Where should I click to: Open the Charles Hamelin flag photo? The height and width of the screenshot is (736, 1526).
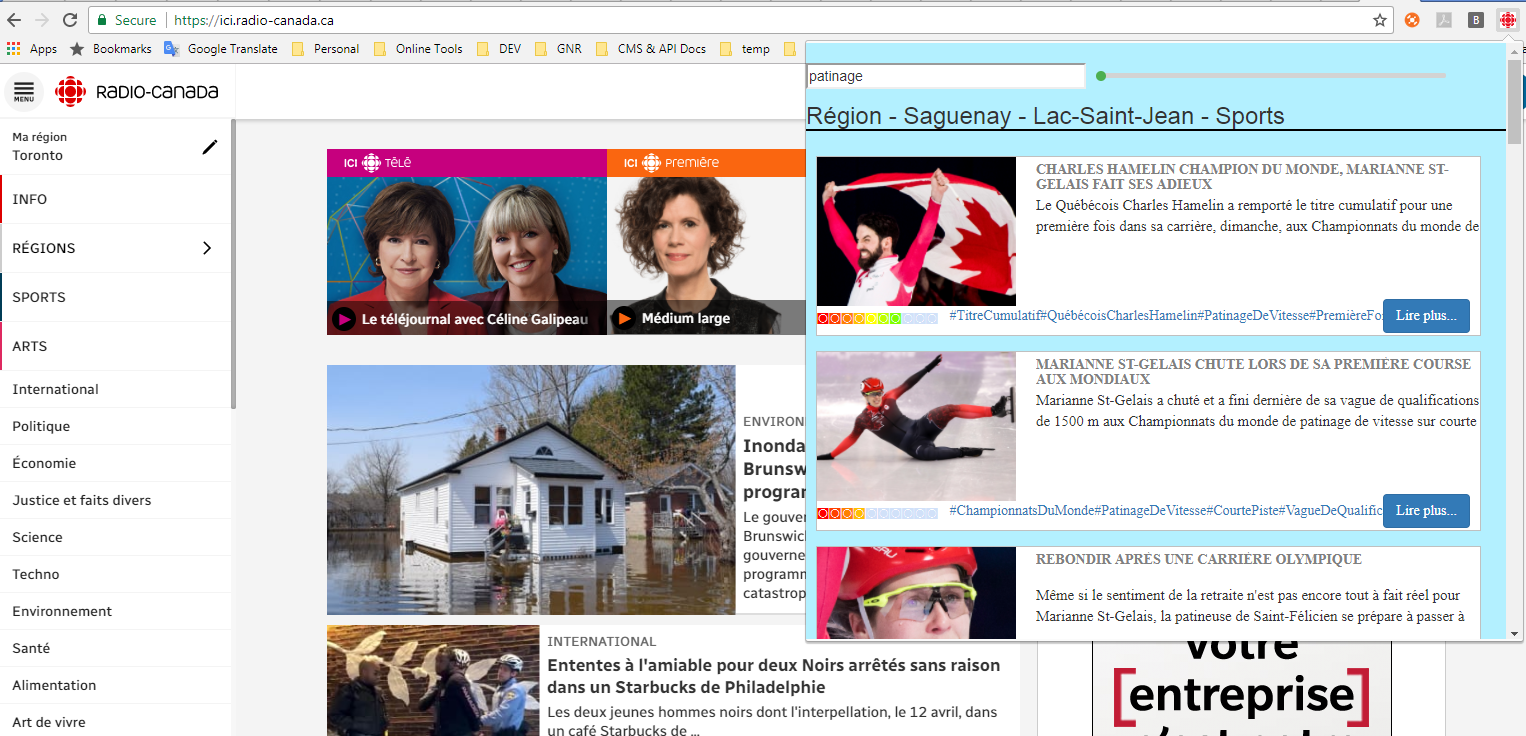pyautogui.click(x=916, y=231)
